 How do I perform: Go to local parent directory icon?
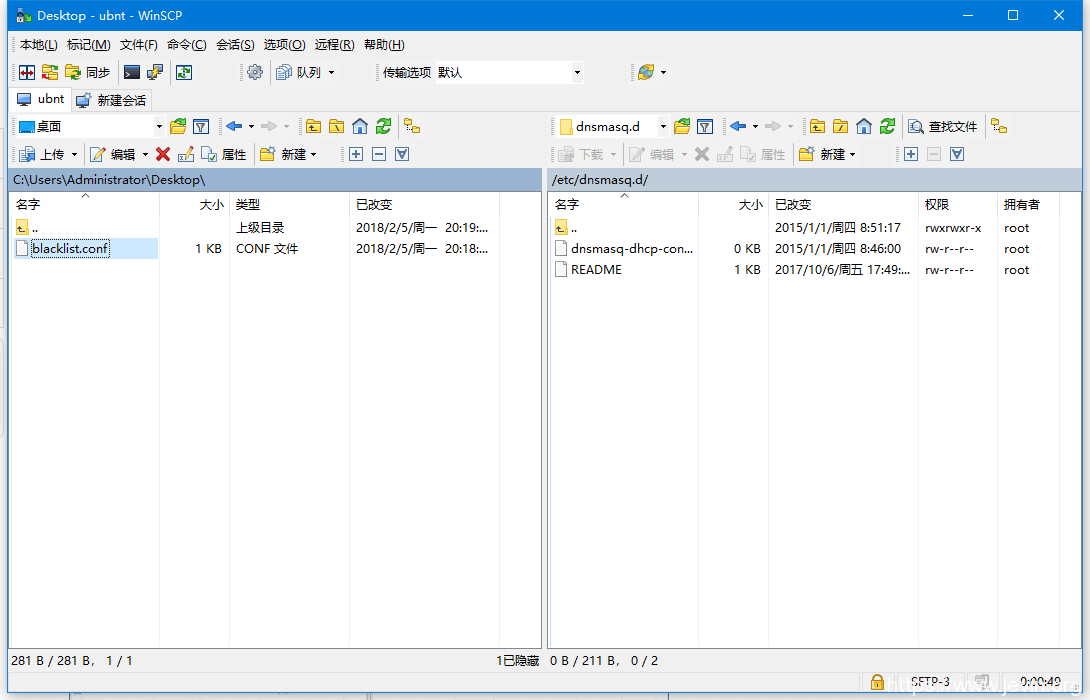click(314, 127)
